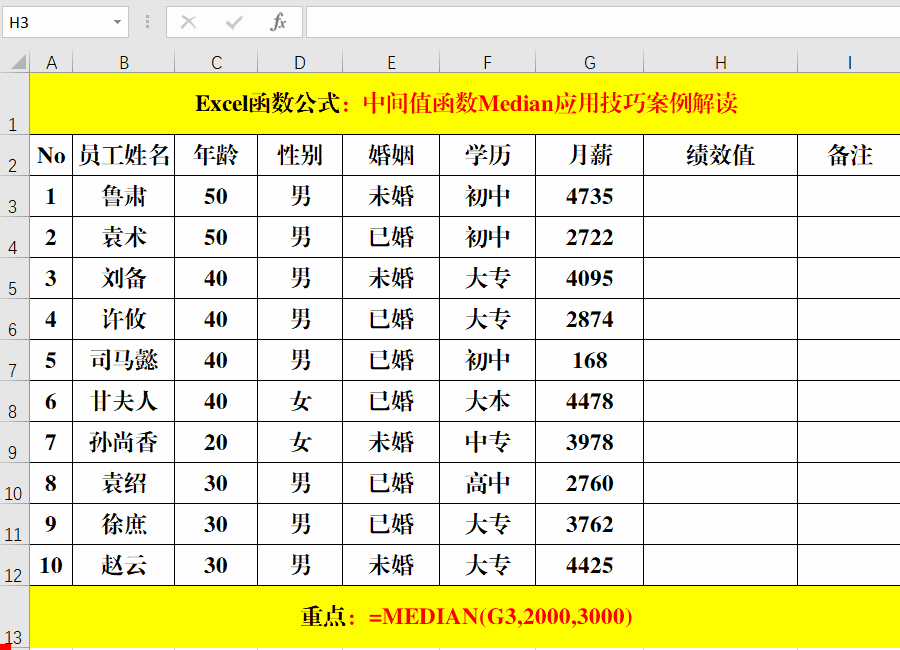Select column B header

(123, 62)
